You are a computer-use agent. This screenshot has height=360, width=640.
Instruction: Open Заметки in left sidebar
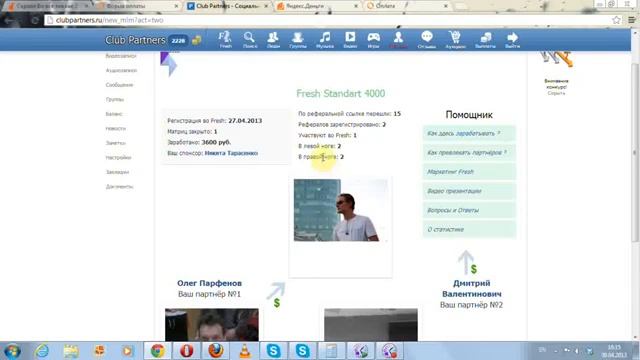[116, 143]
